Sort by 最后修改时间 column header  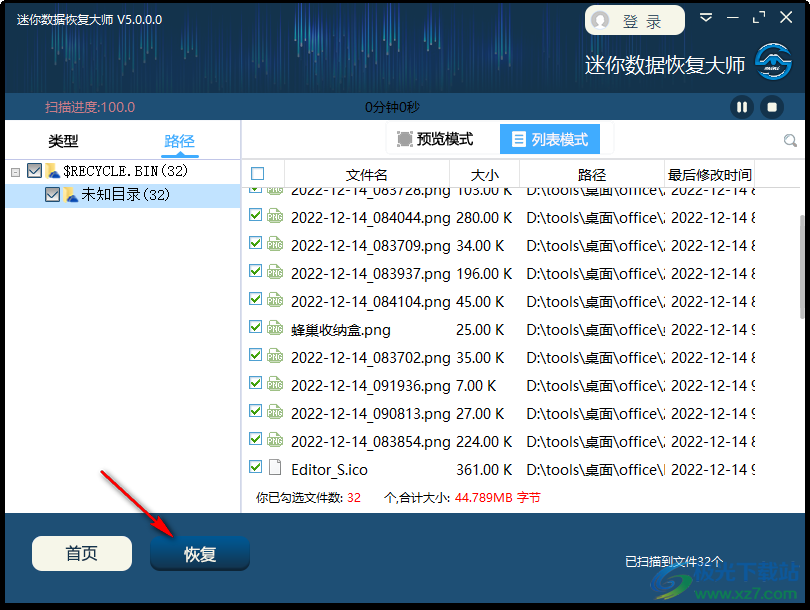(x=710, y=175)
